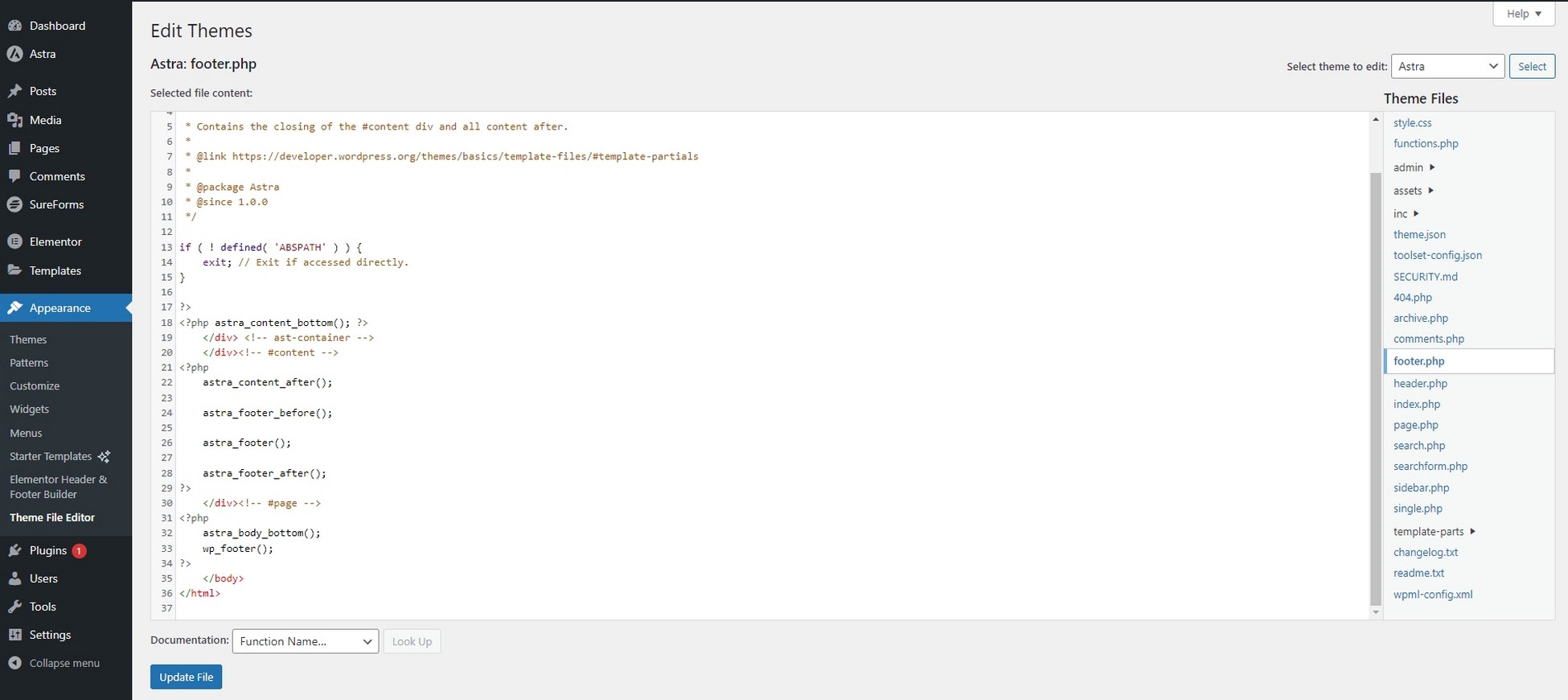Open header.php file link
The width and height of the screenshot is (1568, 700).
pyautogui.click(x=1420, y=383)
